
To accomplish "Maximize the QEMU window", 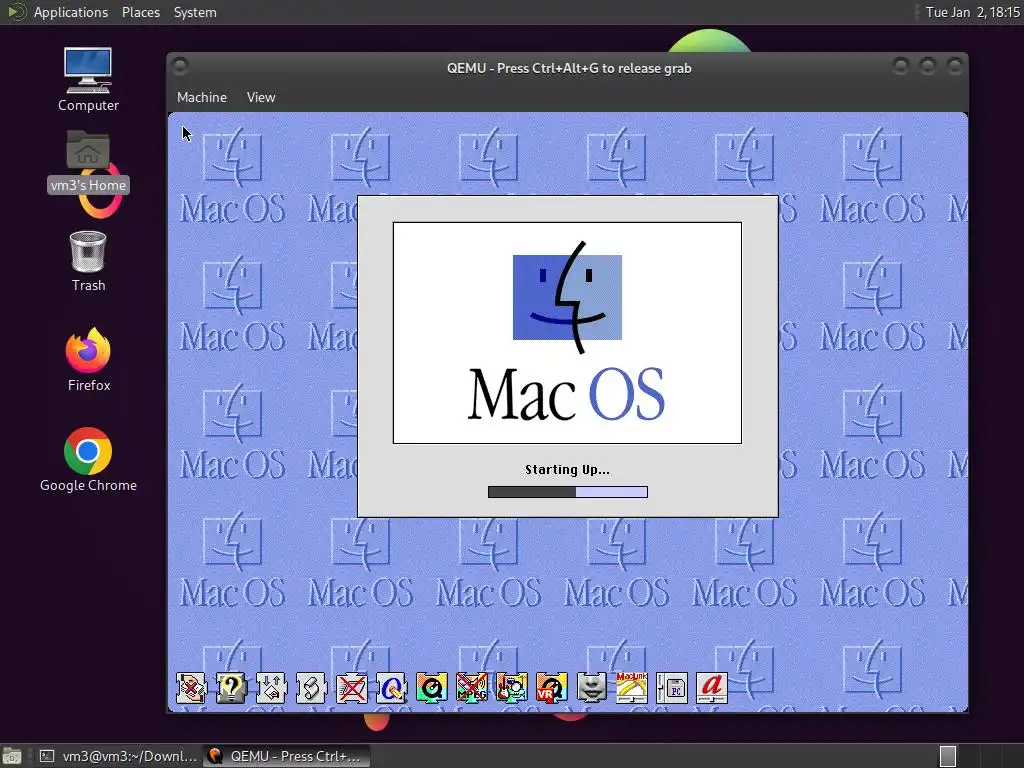I will [927, 66].
